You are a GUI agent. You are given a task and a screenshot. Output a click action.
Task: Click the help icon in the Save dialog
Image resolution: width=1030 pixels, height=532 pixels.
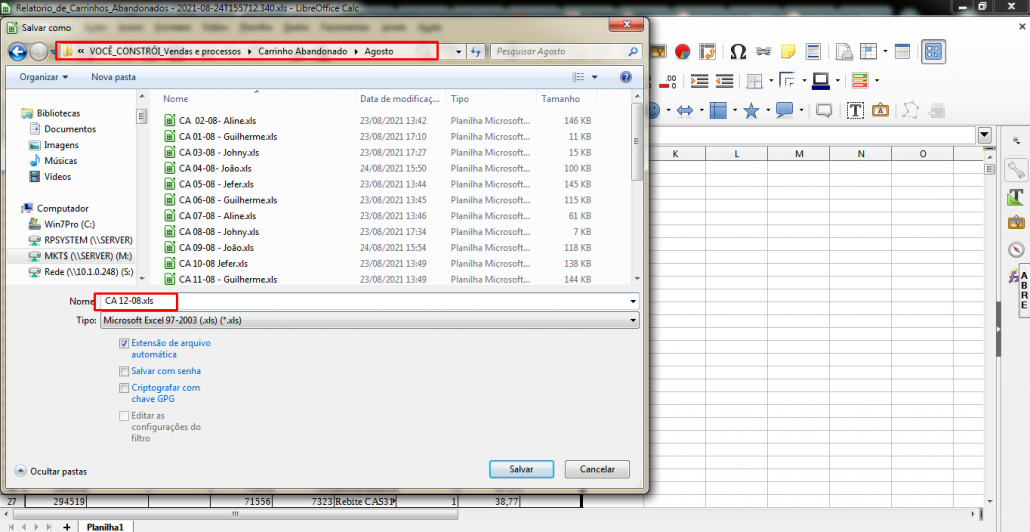tap(626, 76)
